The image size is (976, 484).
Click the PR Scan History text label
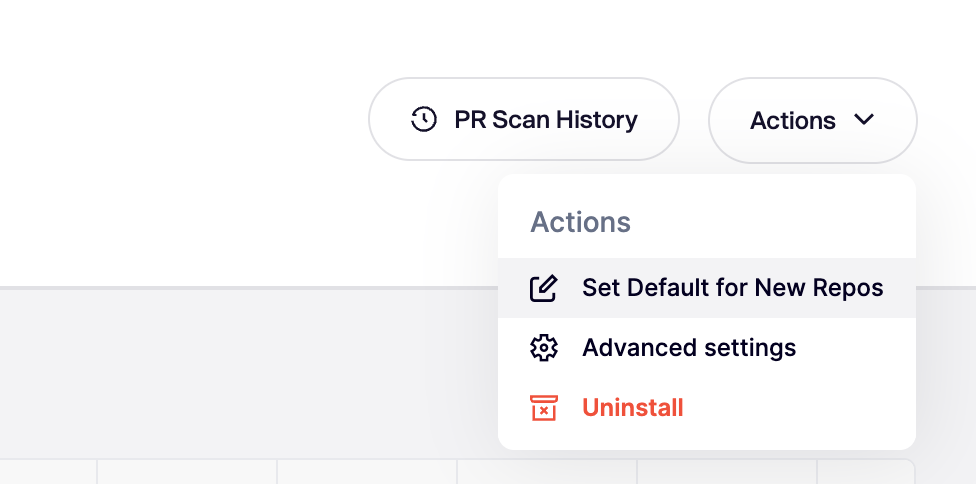coord(546,120)
